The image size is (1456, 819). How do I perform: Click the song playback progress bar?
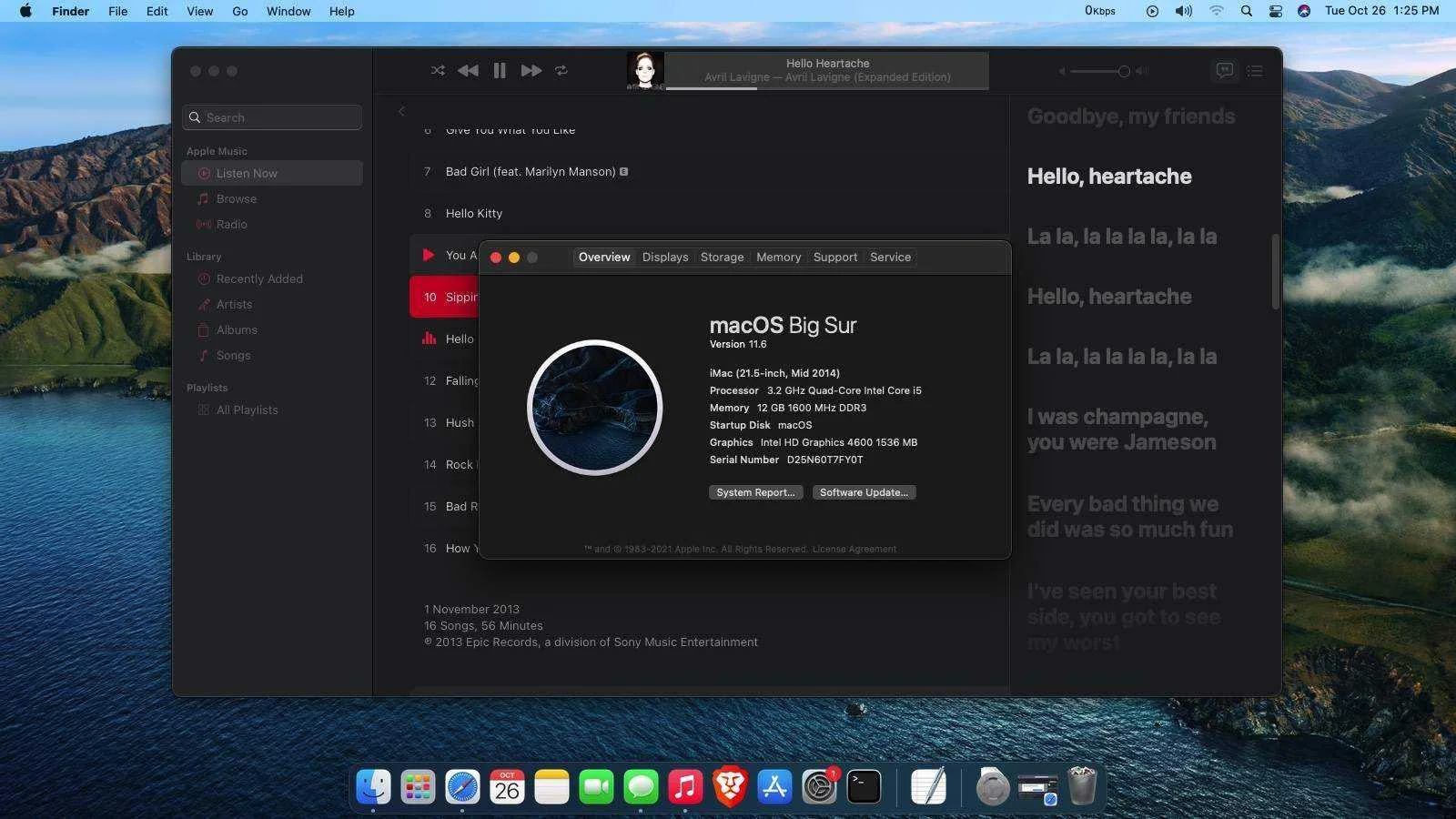(x=827, y=88)
